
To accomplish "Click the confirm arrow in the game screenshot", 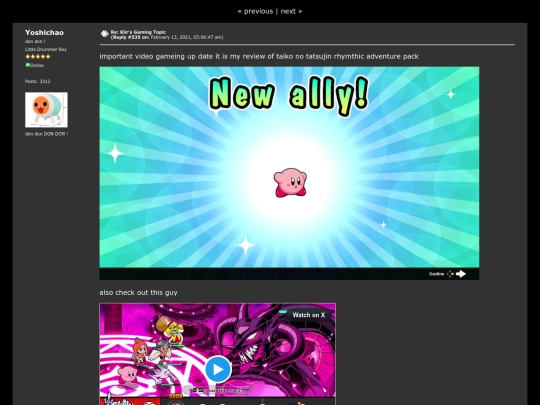I will (x=460, y=274).
